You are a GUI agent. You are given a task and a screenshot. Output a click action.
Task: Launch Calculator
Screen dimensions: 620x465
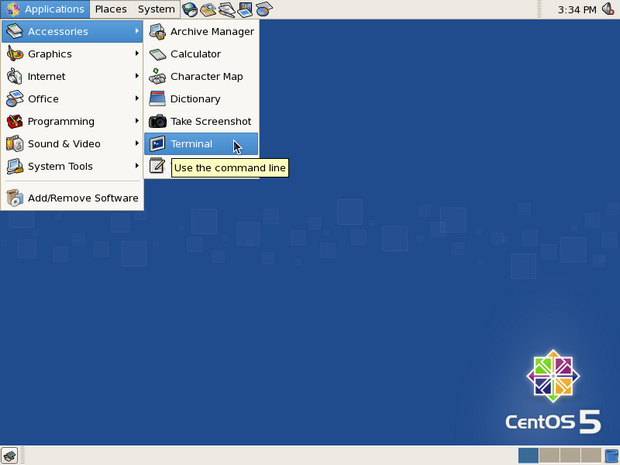tap(201, 54)
